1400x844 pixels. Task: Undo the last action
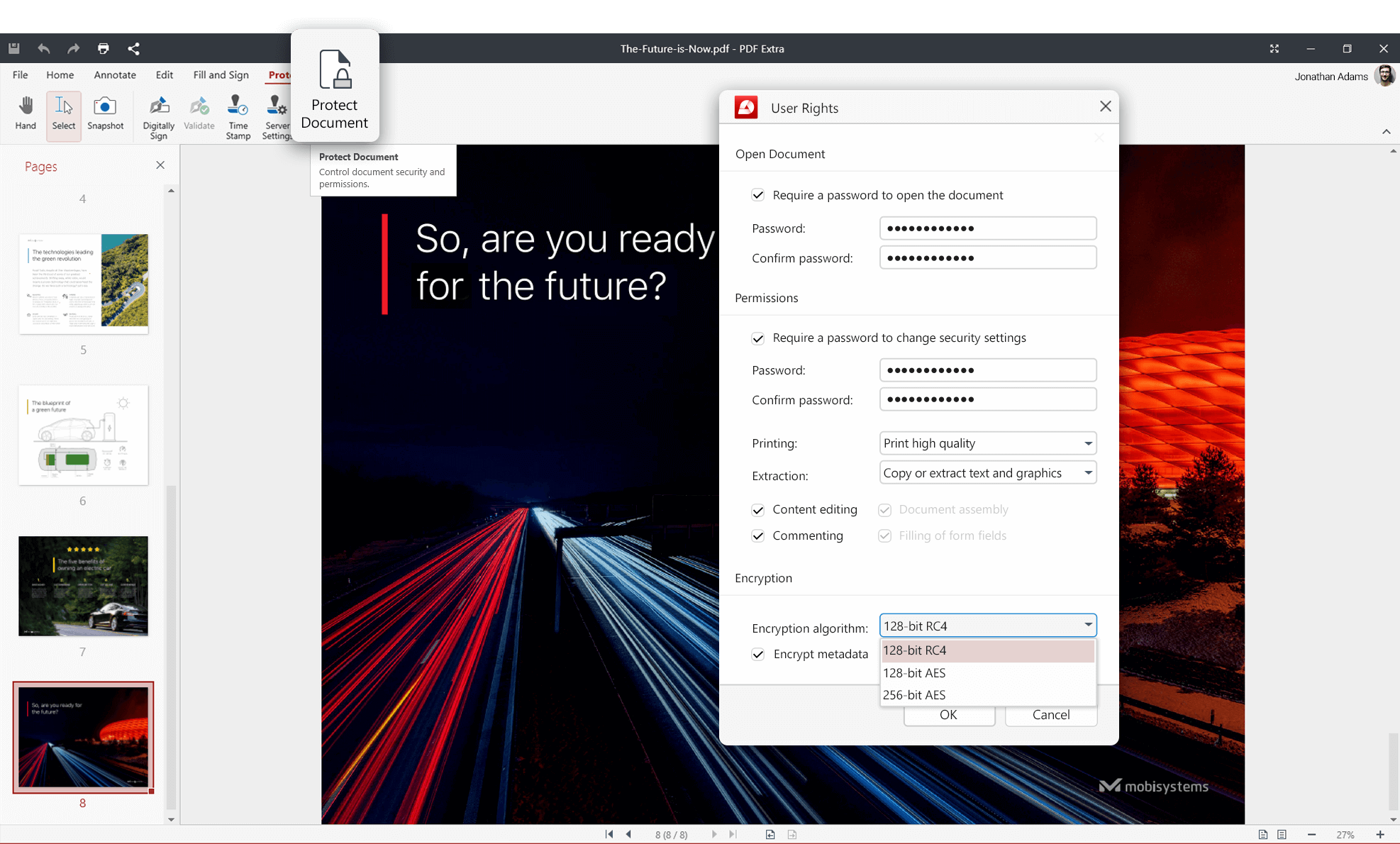pos(44,48)
